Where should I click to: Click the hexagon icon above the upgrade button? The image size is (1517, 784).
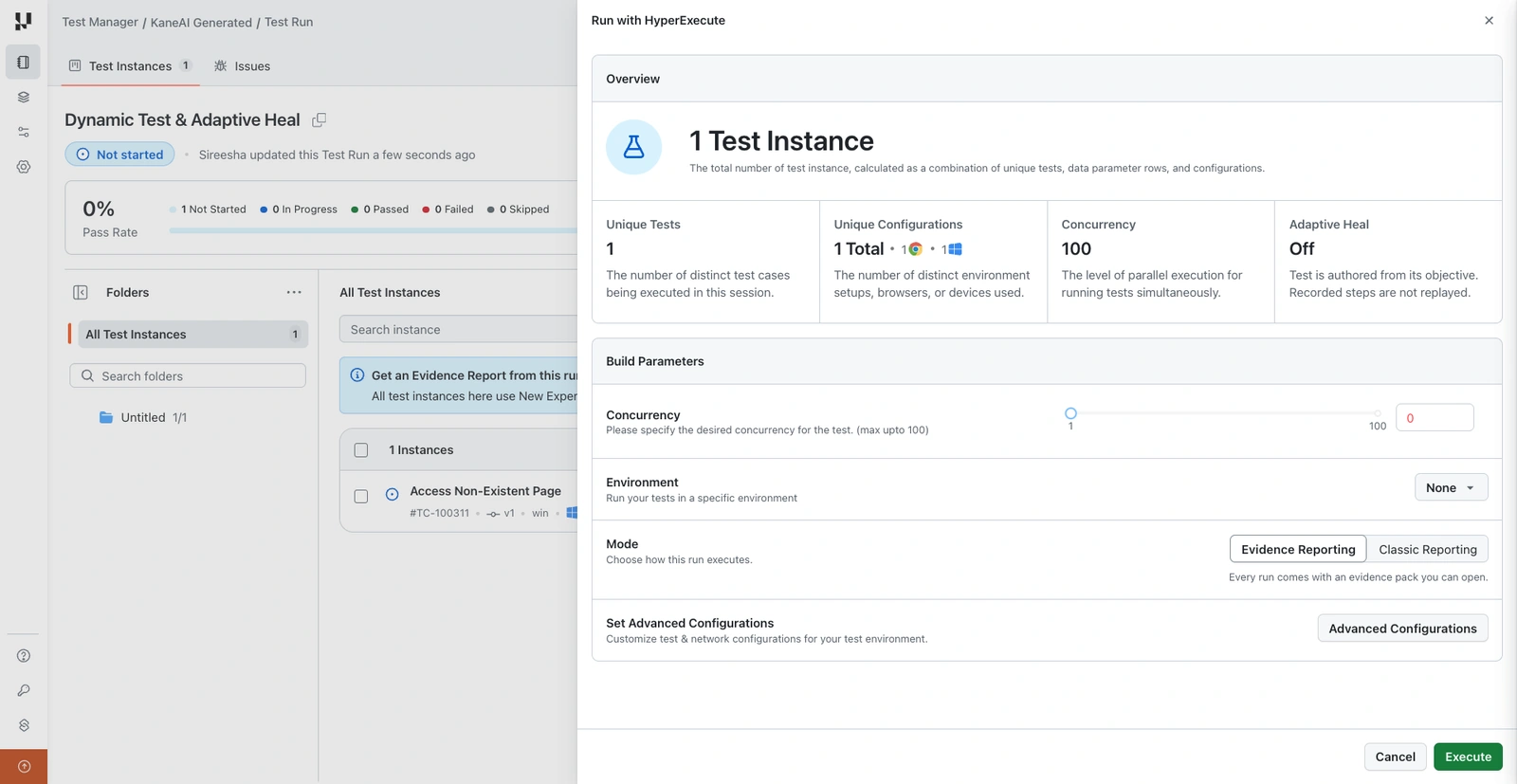click(24, 725)
